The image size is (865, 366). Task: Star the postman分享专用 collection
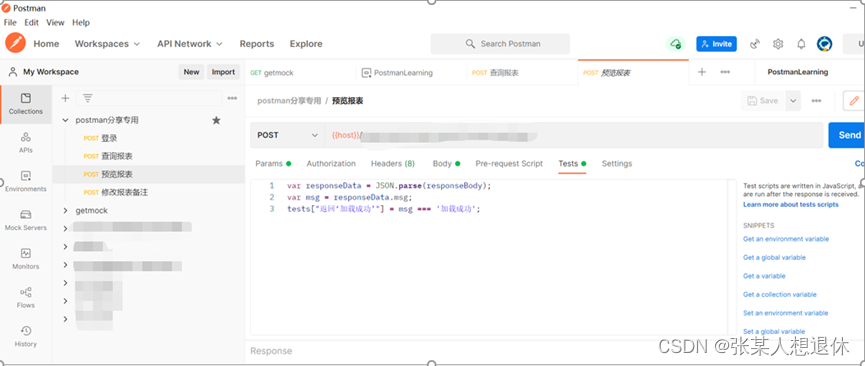[216, 120]
